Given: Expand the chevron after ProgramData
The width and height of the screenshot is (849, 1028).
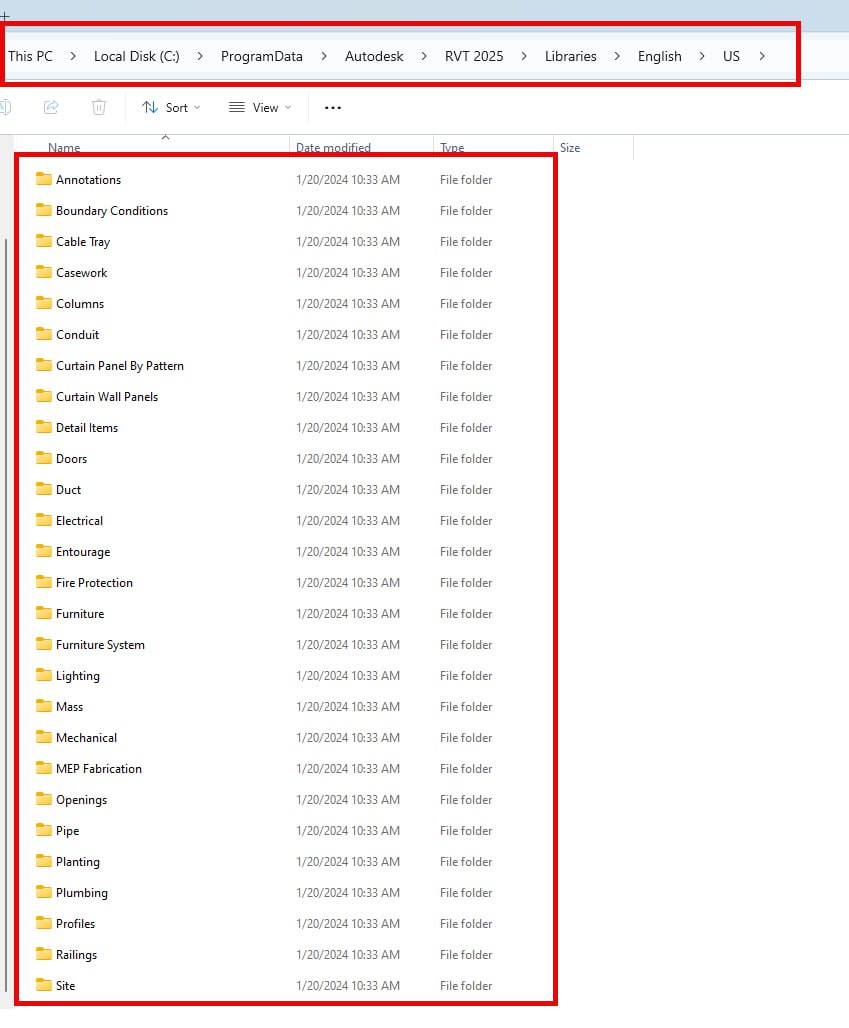Looking at the screenshot, I should [324, 56].
